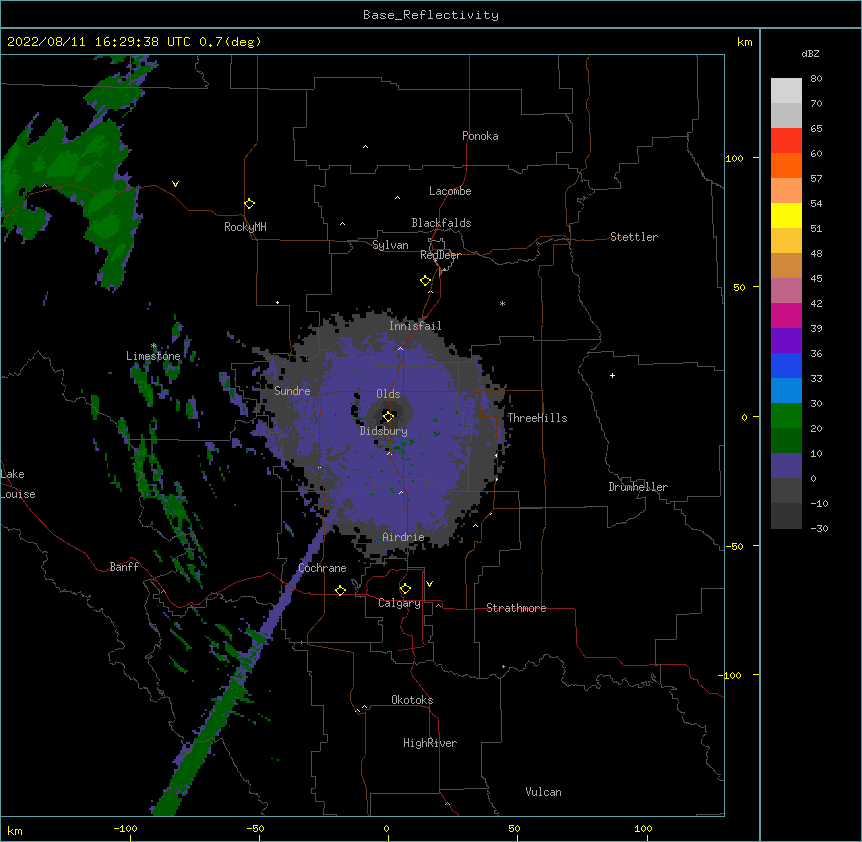Click the Cochrane city label
The height and width of the screenshot is (842, 862).
(322, 568)
